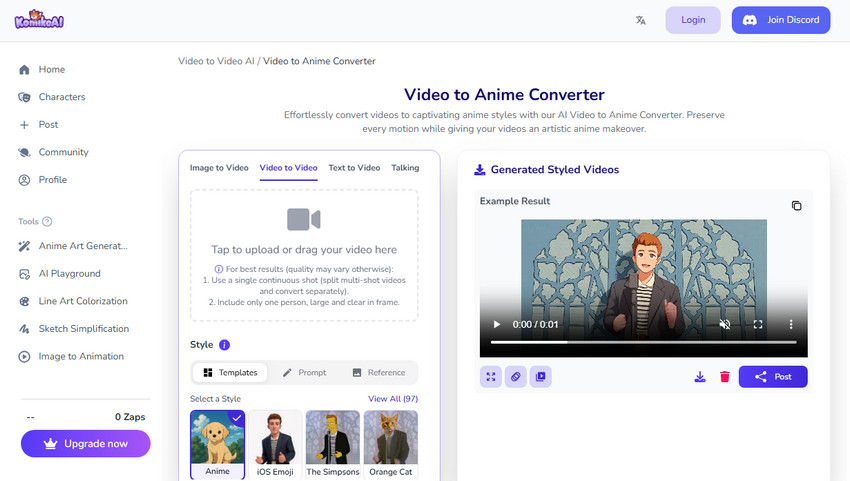The width and height of the screenshot is (850, 481).
Task: Switch to the Image to Video tab
Action: tap(219, 168)
